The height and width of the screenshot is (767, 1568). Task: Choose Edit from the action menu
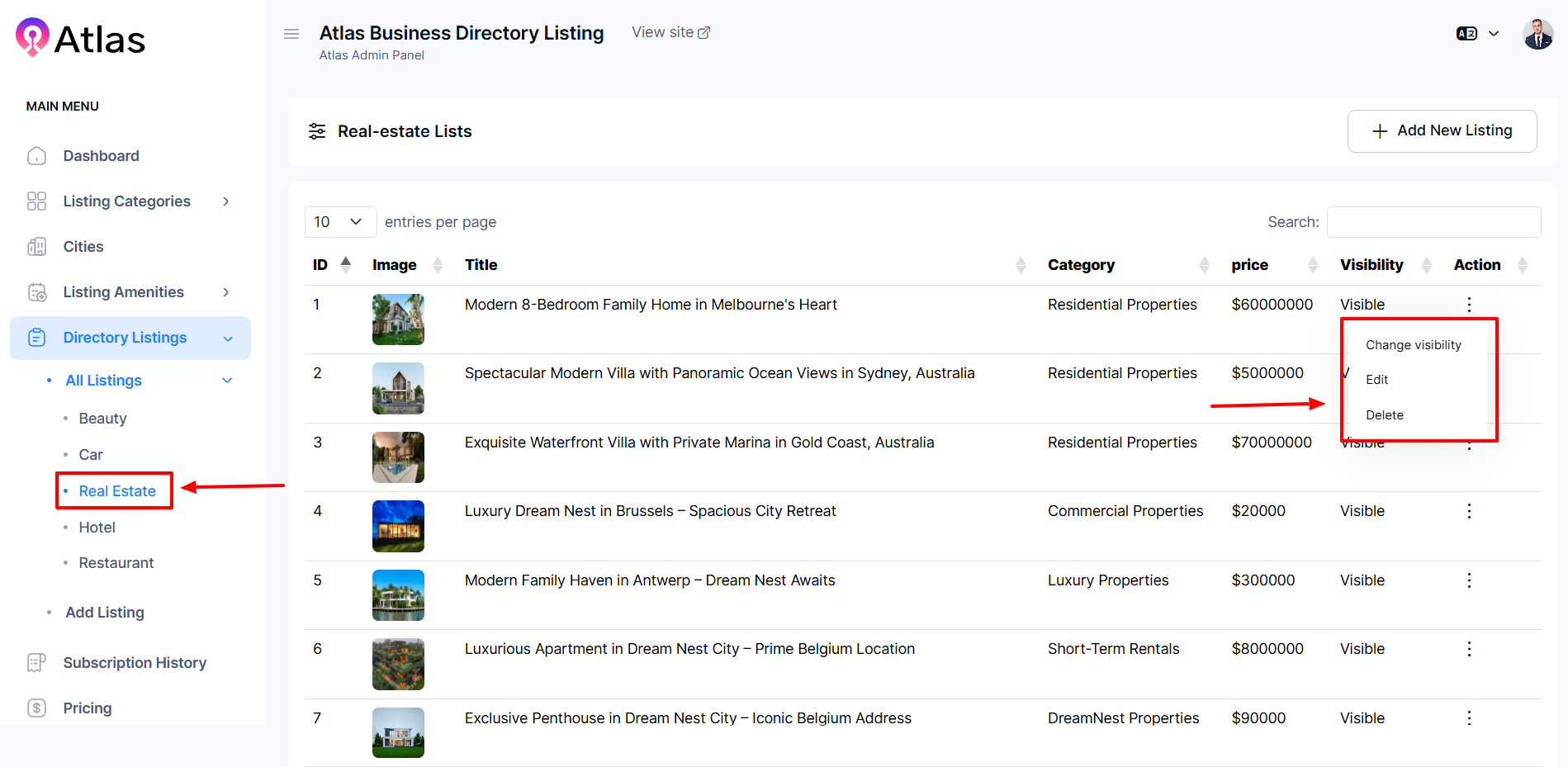[1376, 380]
